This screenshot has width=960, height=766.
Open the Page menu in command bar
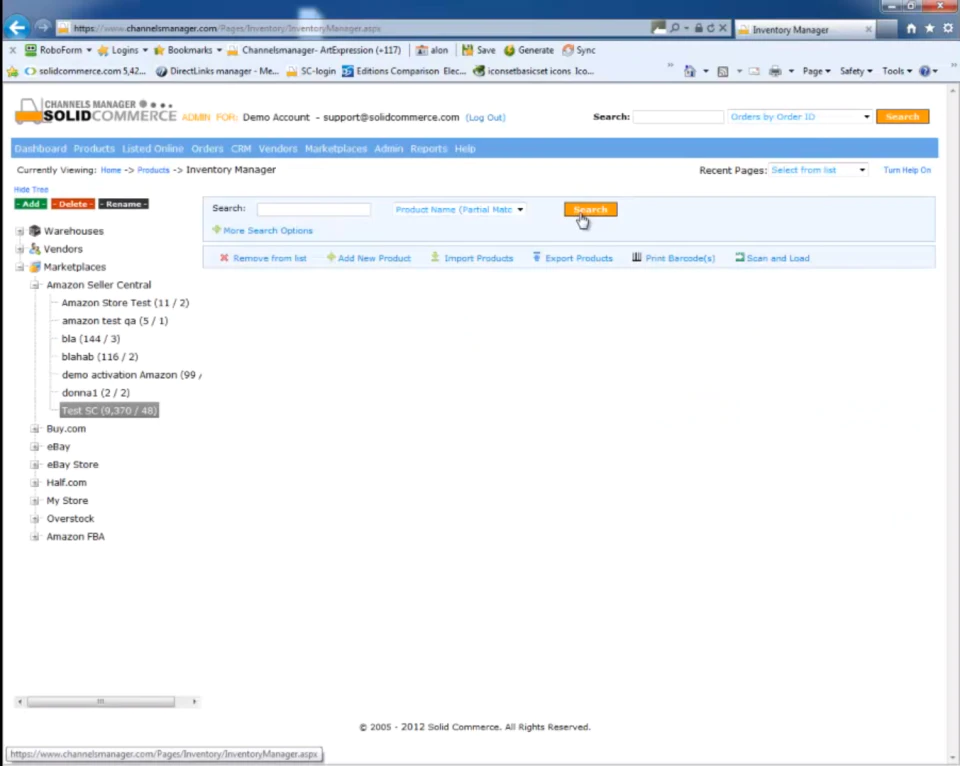pos(816,71)
